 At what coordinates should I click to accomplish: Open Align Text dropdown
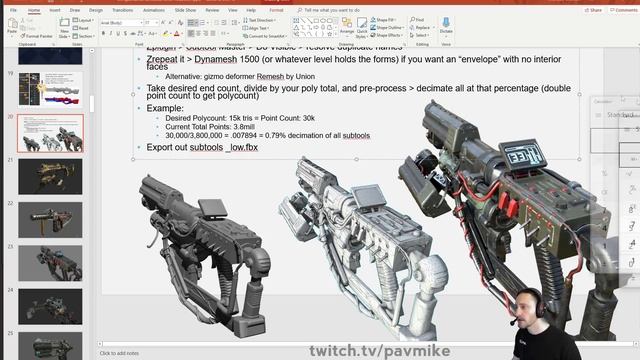click(x=256, y=28)
